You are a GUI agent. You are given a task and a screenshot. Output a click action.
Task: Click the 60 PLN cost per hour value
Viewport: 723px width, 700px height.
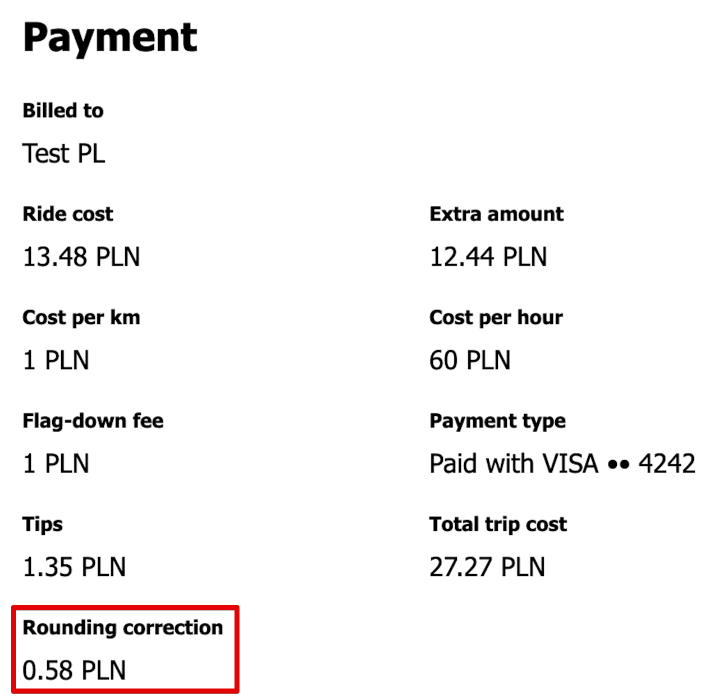[470, 360]
